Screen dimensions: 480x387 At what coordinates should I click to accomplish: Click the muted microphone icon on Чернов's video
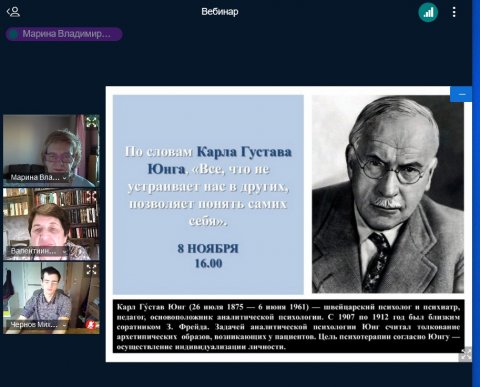coord(91,324)
